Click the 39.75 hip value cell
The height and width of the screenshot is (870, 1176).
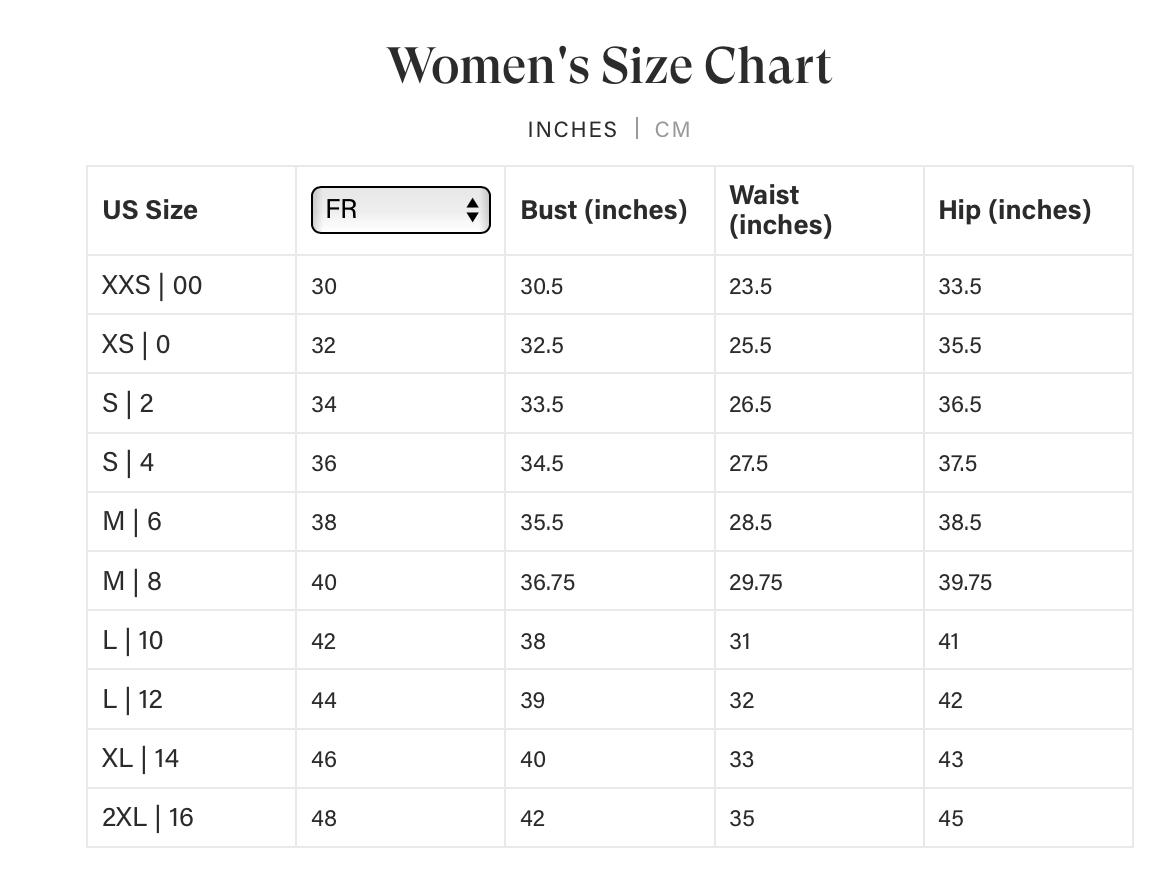[965, 582]
